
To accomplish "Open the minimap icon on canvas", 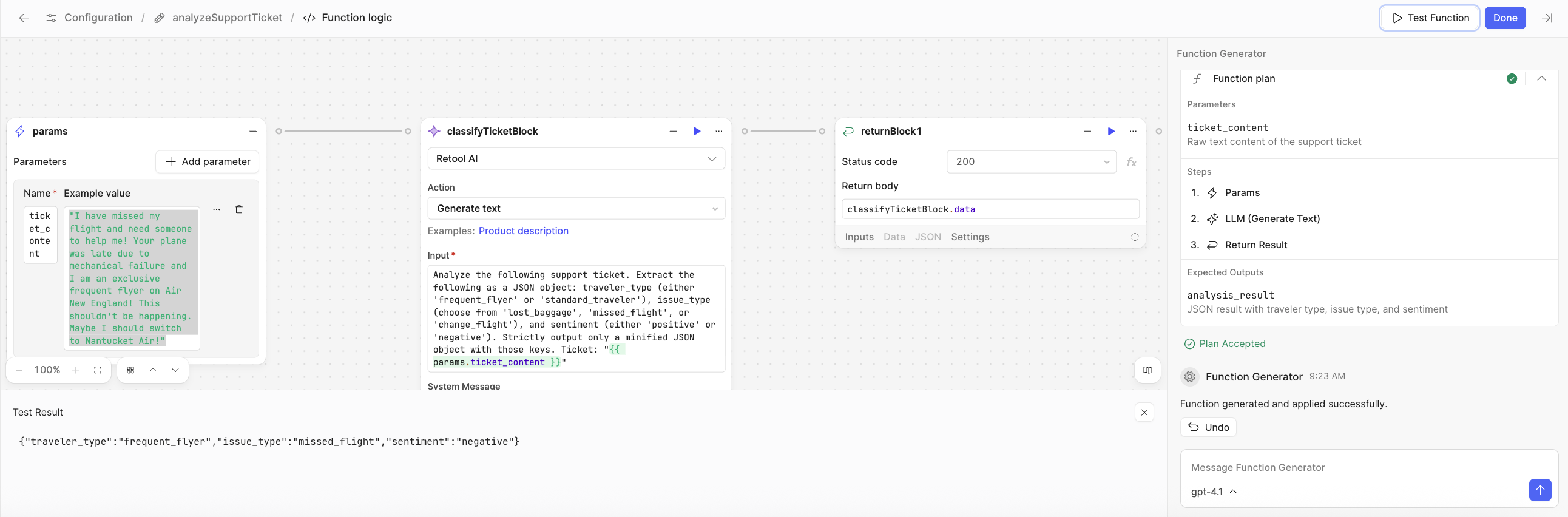I will click(x=1147, y=370).
